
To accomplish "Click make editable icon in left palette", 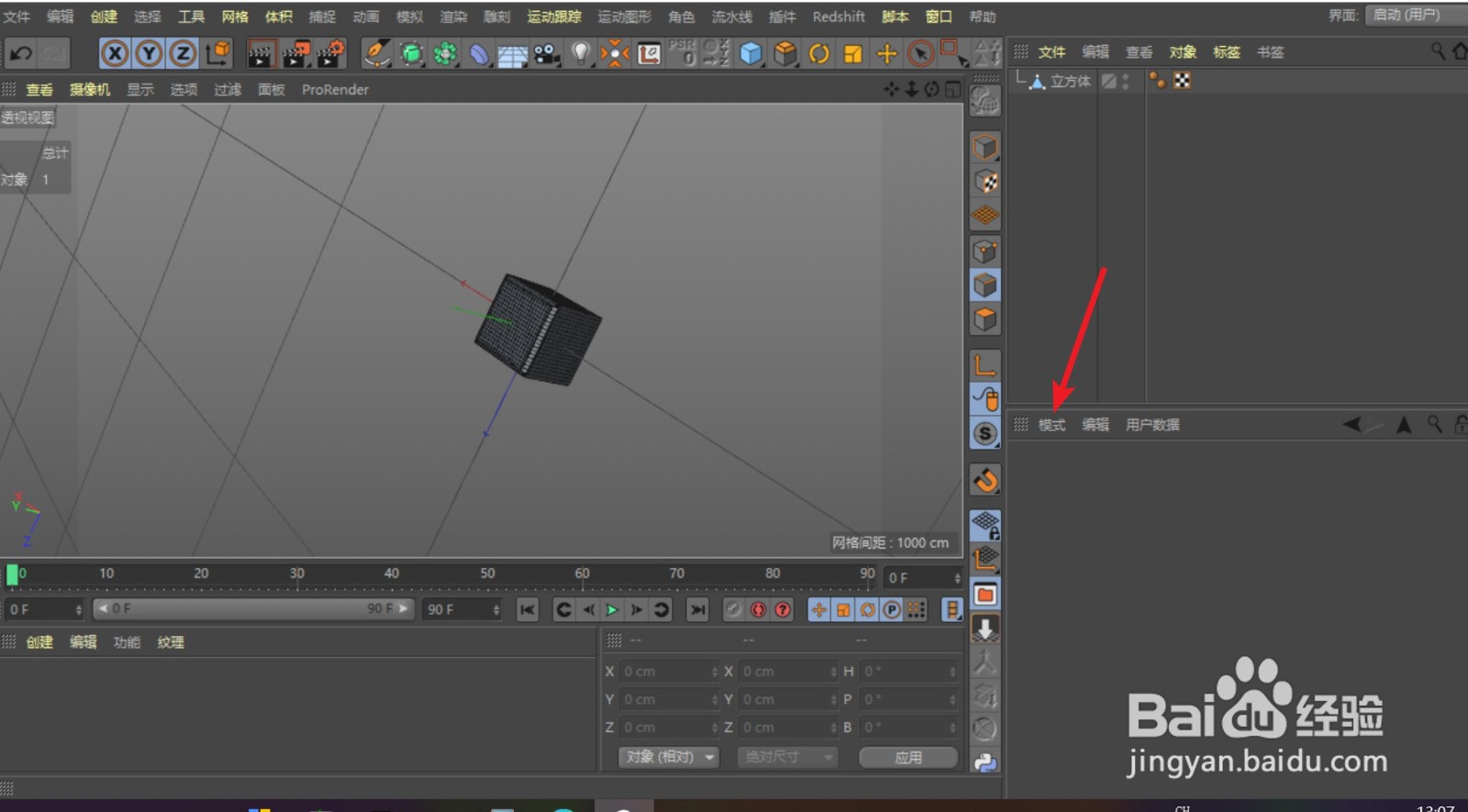I will pos(984,101).
